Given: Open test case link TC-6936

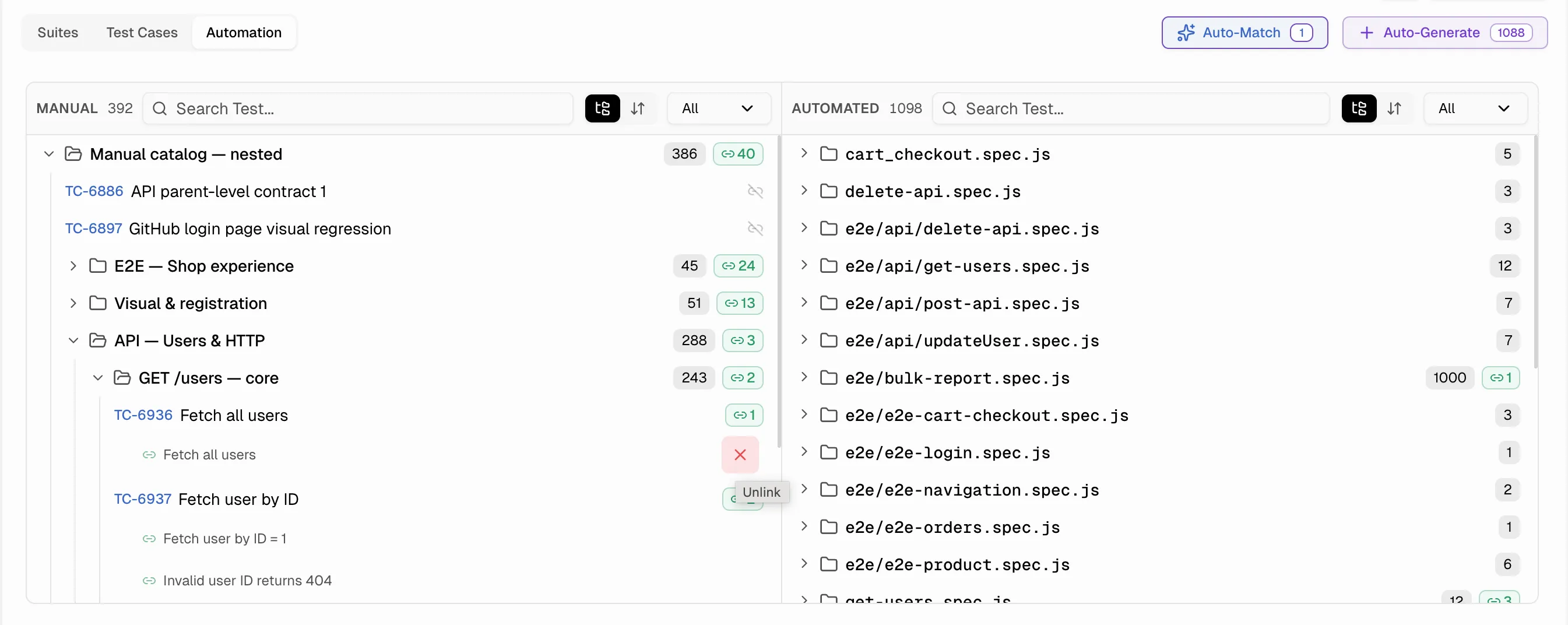Looking at the screenshot, I should pos(142,415).
